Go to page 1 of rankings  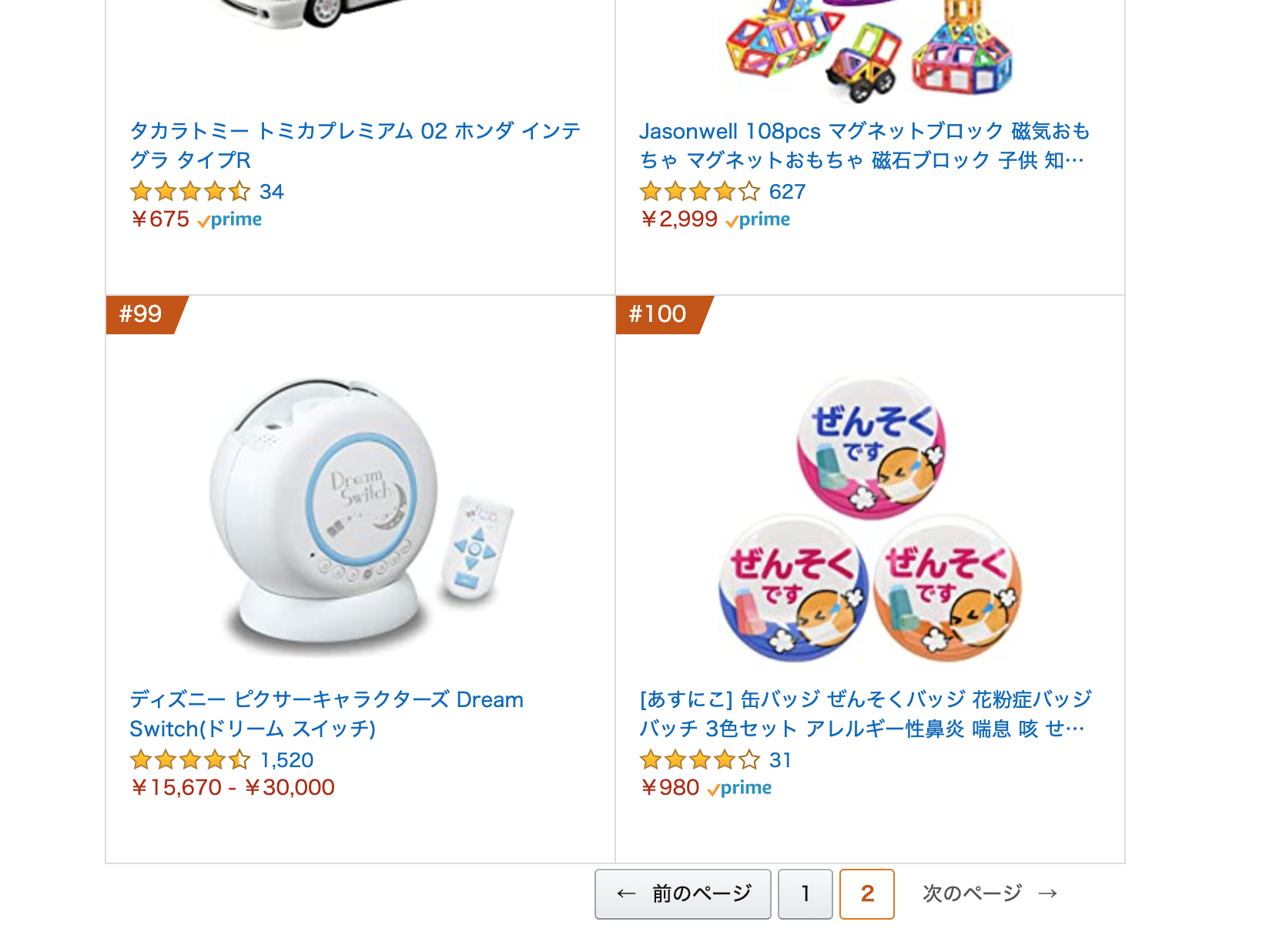[805, 893]
